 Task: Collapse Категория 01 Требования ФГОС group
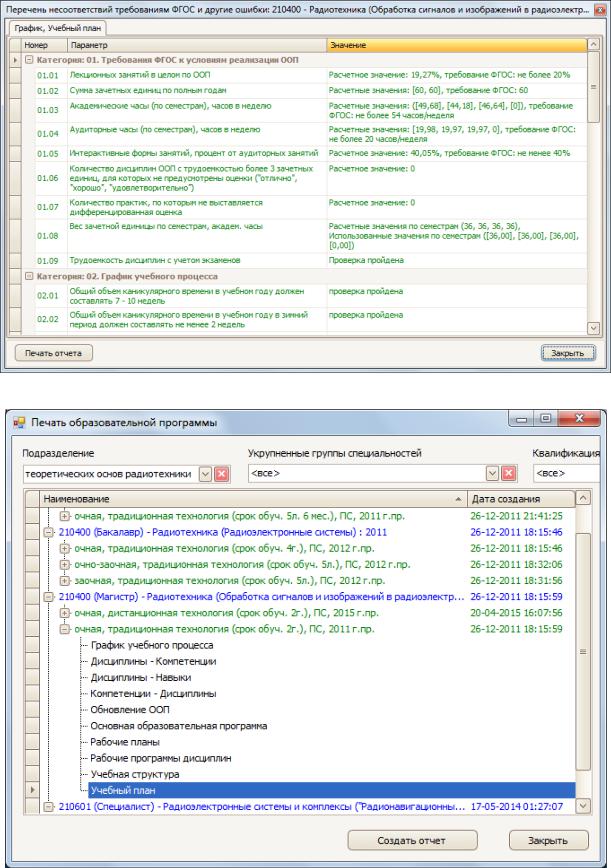[x=29, y=60]
